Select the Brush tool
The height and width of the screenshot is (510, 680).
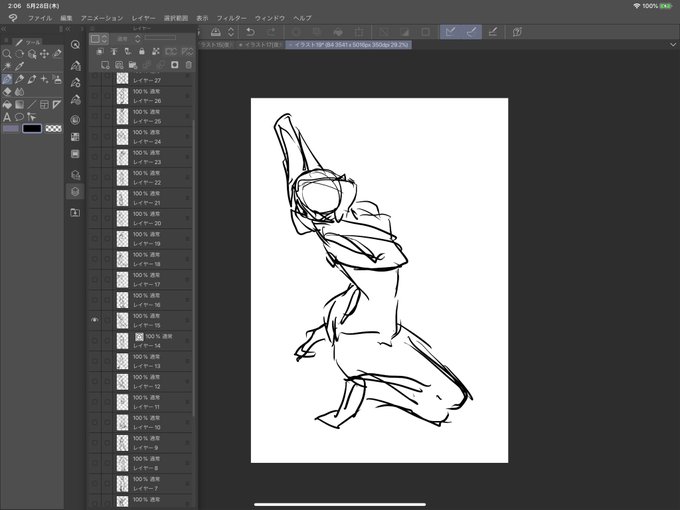[x=32, y=79]
